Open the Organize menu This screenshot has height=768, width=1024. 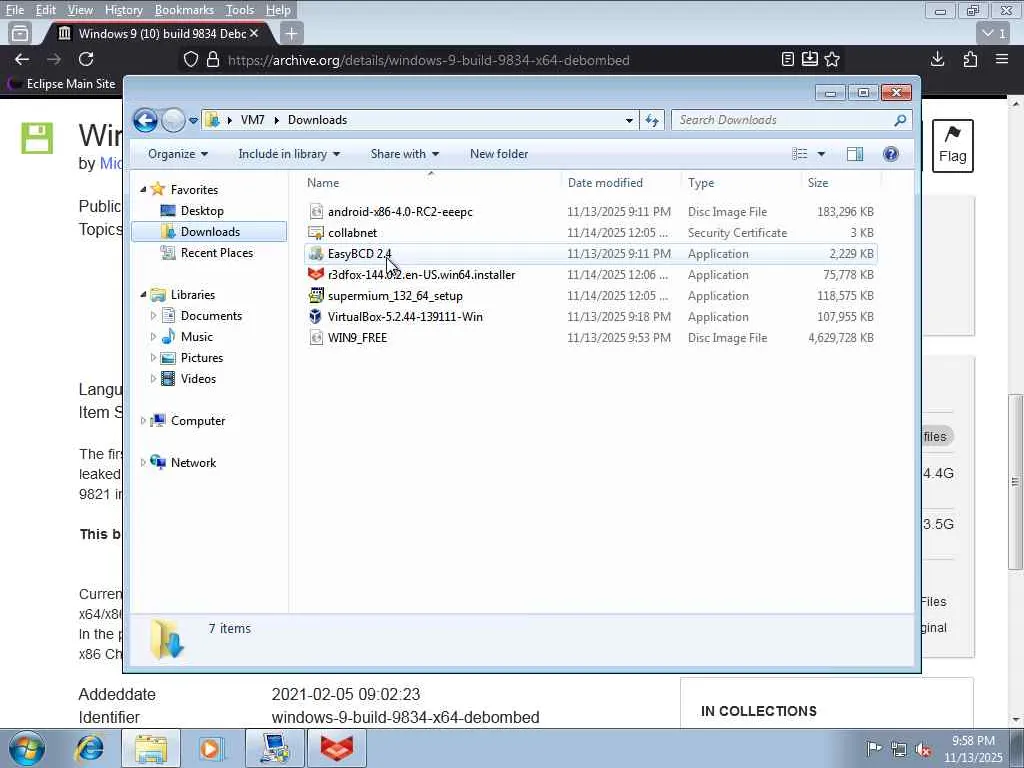tap(178, 154)
